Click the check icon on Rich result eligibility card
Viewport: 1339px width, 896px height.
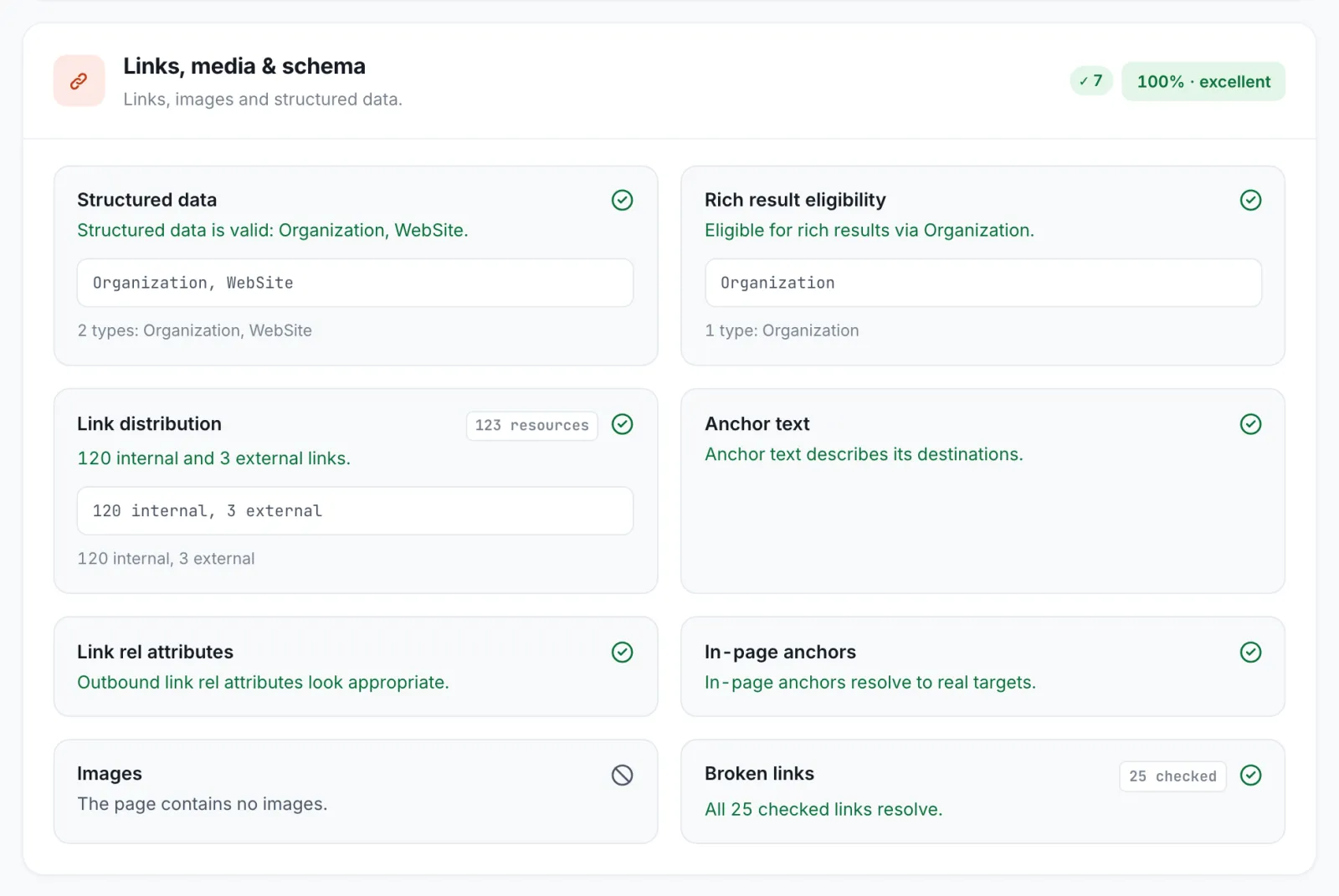coord(1250,200)
